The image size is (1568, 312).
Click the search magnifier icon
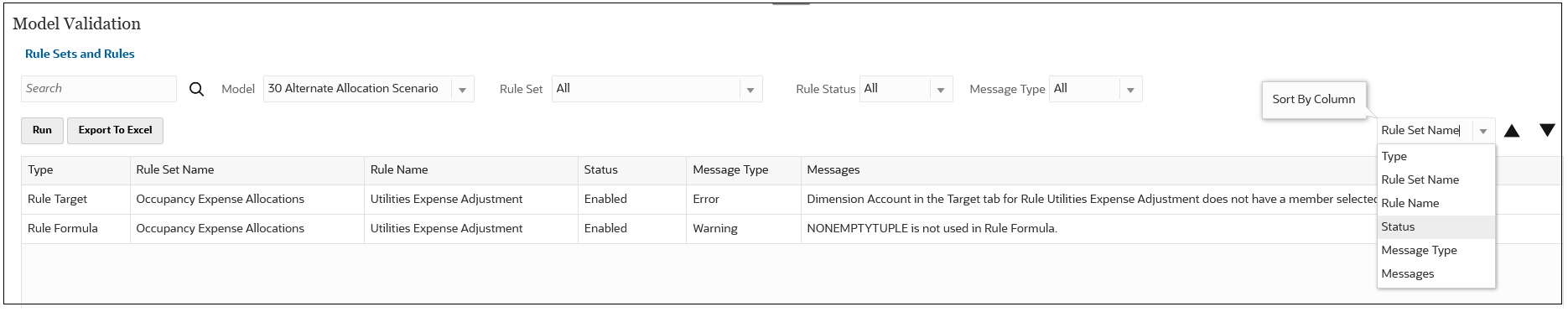(x=196, y=89)
